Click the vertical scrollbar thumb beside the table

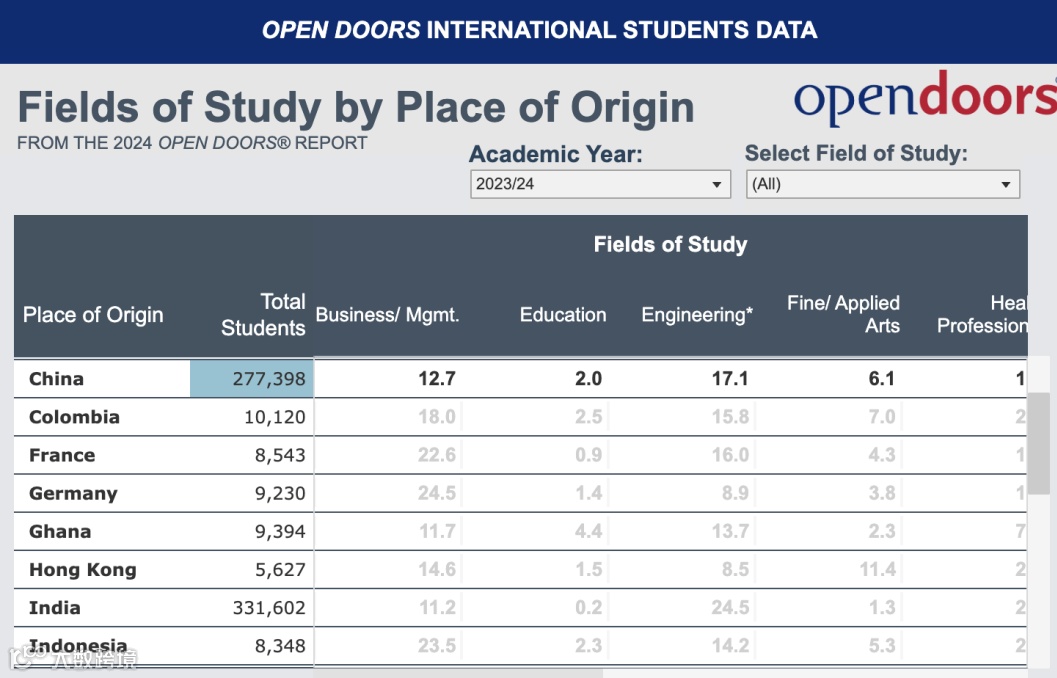[1041, 443]
